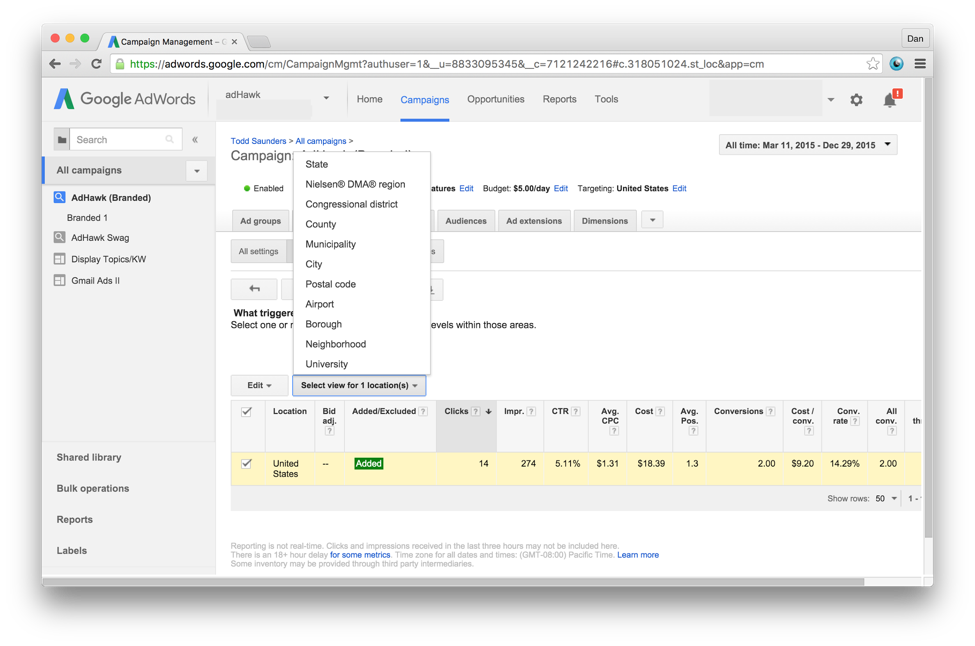Switch to the Ad extensions tab
Screen dimensions: 975x646
pos(534,221)
